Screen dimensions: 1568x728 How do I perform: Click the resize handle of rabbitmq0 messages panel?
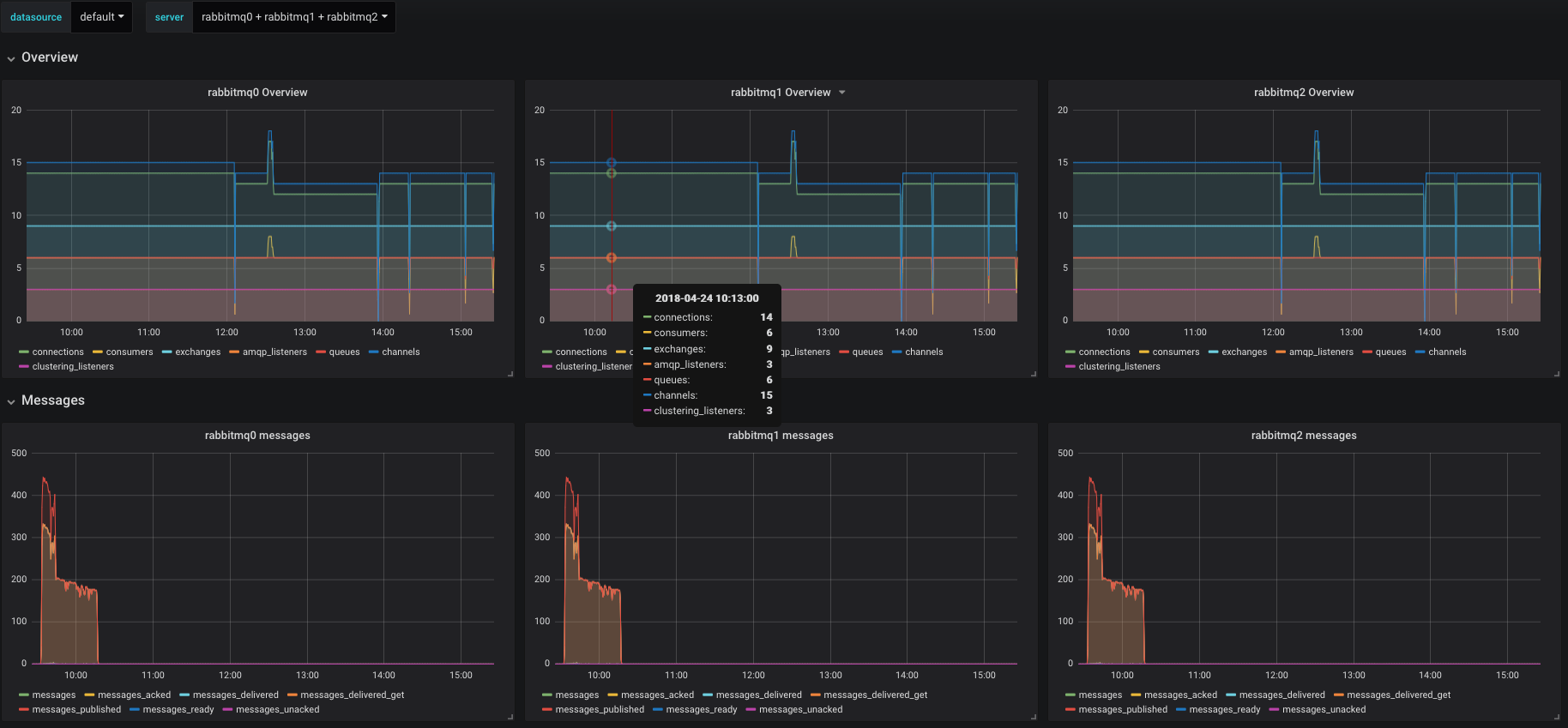(x=510, y=717)
